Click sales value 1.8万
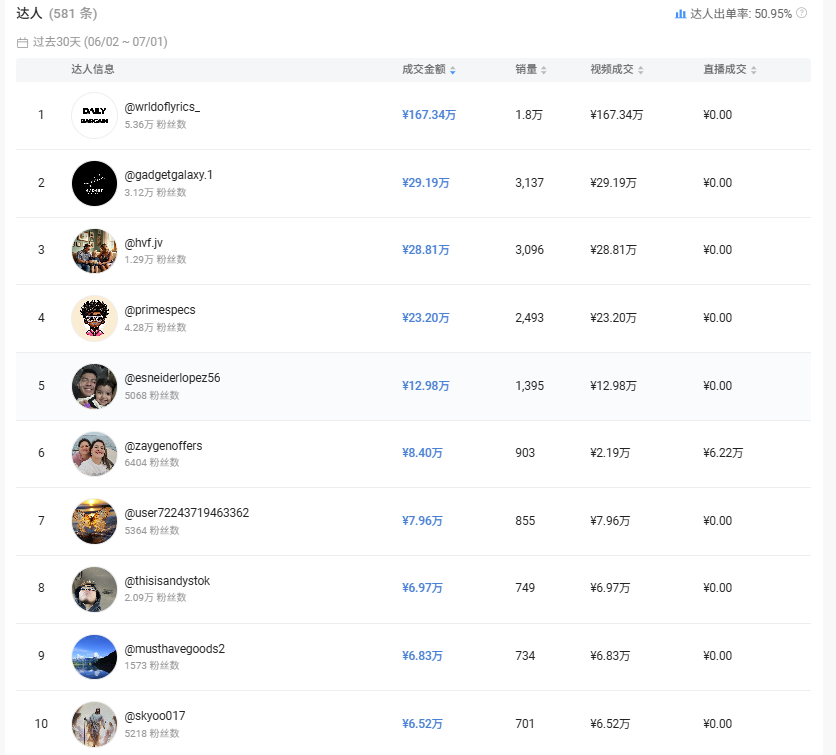Image resolution: width=836 pixels, height=755 pixels. [529, 115]
